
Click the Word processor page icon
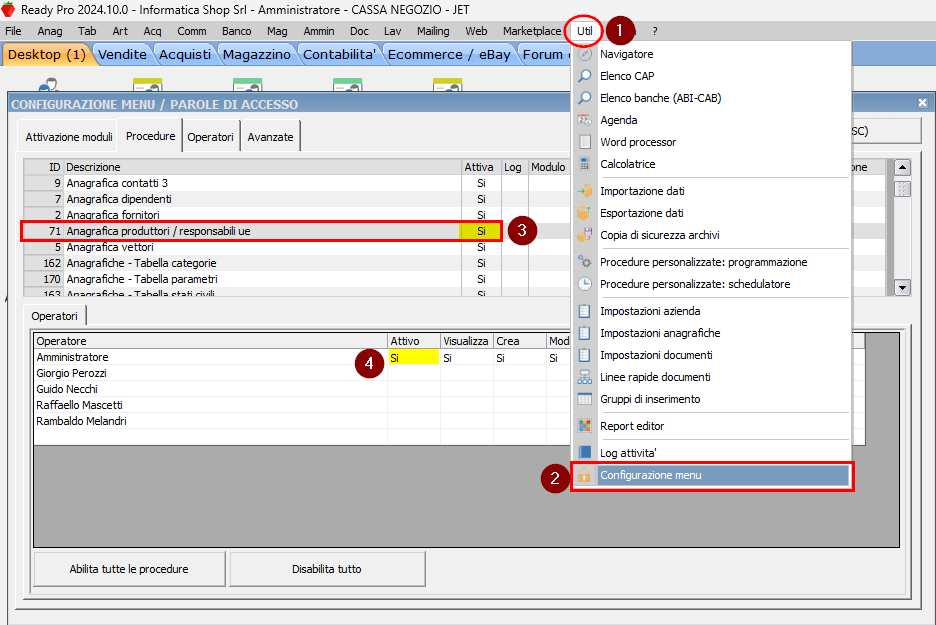coord(585,142)
